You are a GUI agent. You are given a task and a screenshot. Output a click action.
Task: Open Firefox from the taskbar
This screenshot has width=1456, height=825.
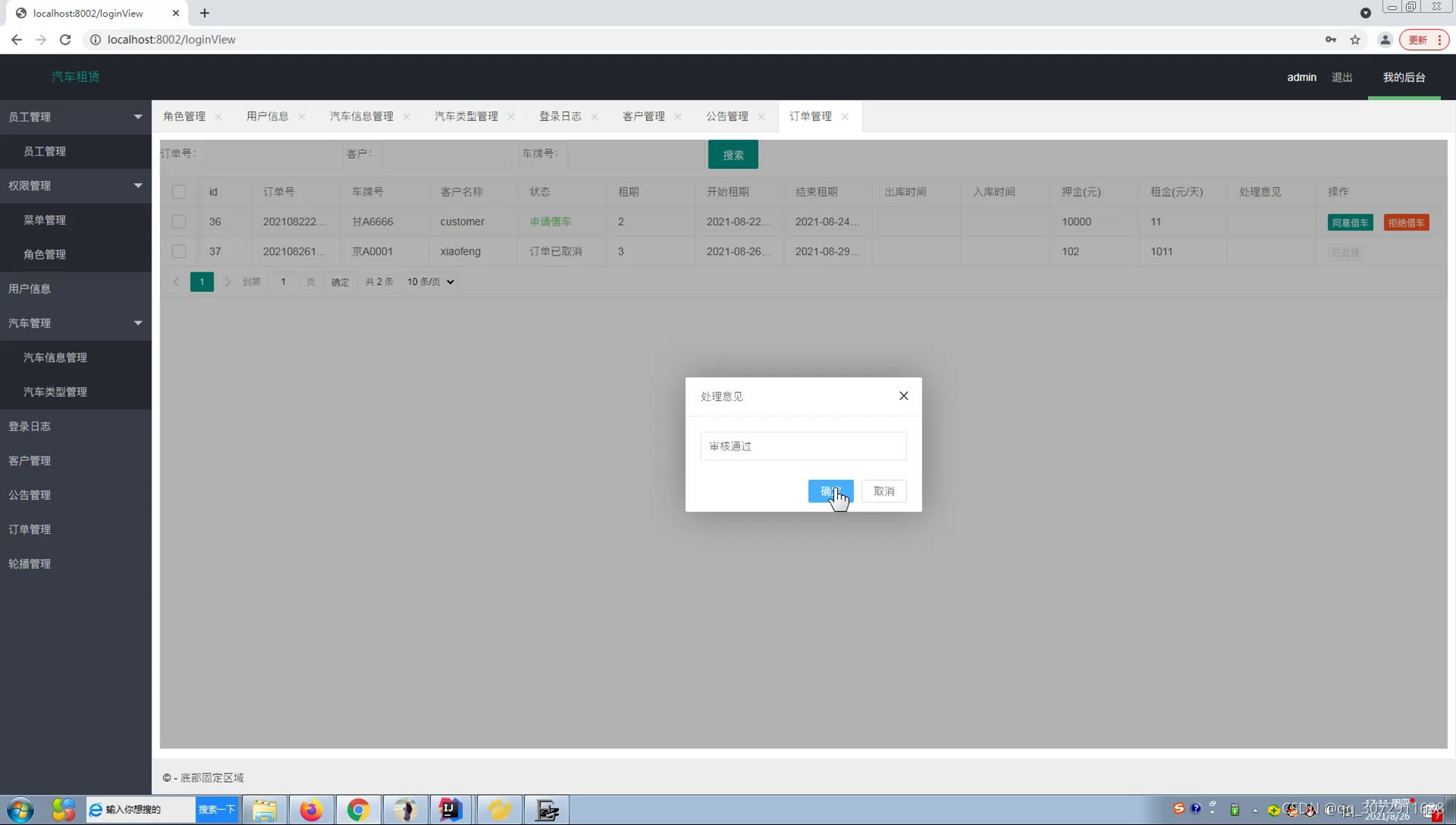311,810
